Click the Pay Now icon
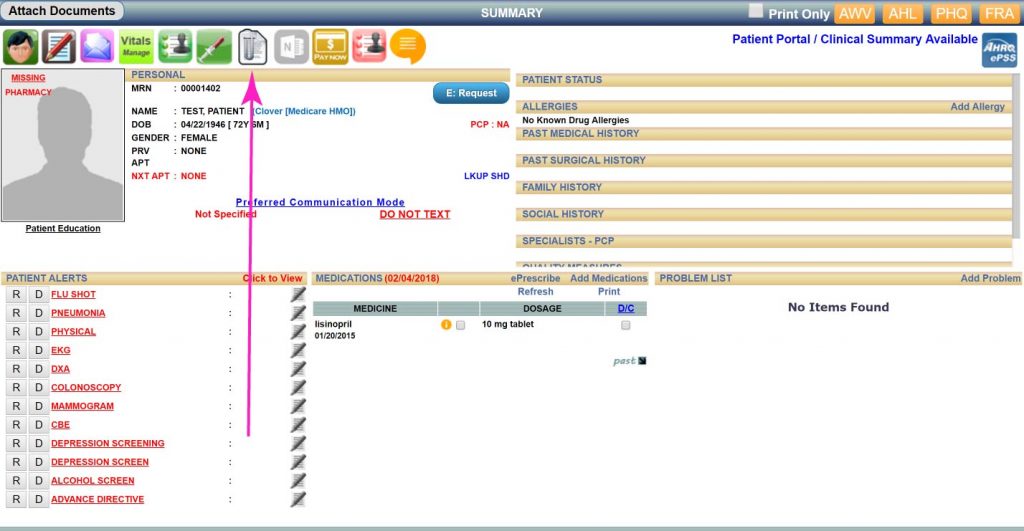Screen dimensions: 1024x531 [330, 47]
